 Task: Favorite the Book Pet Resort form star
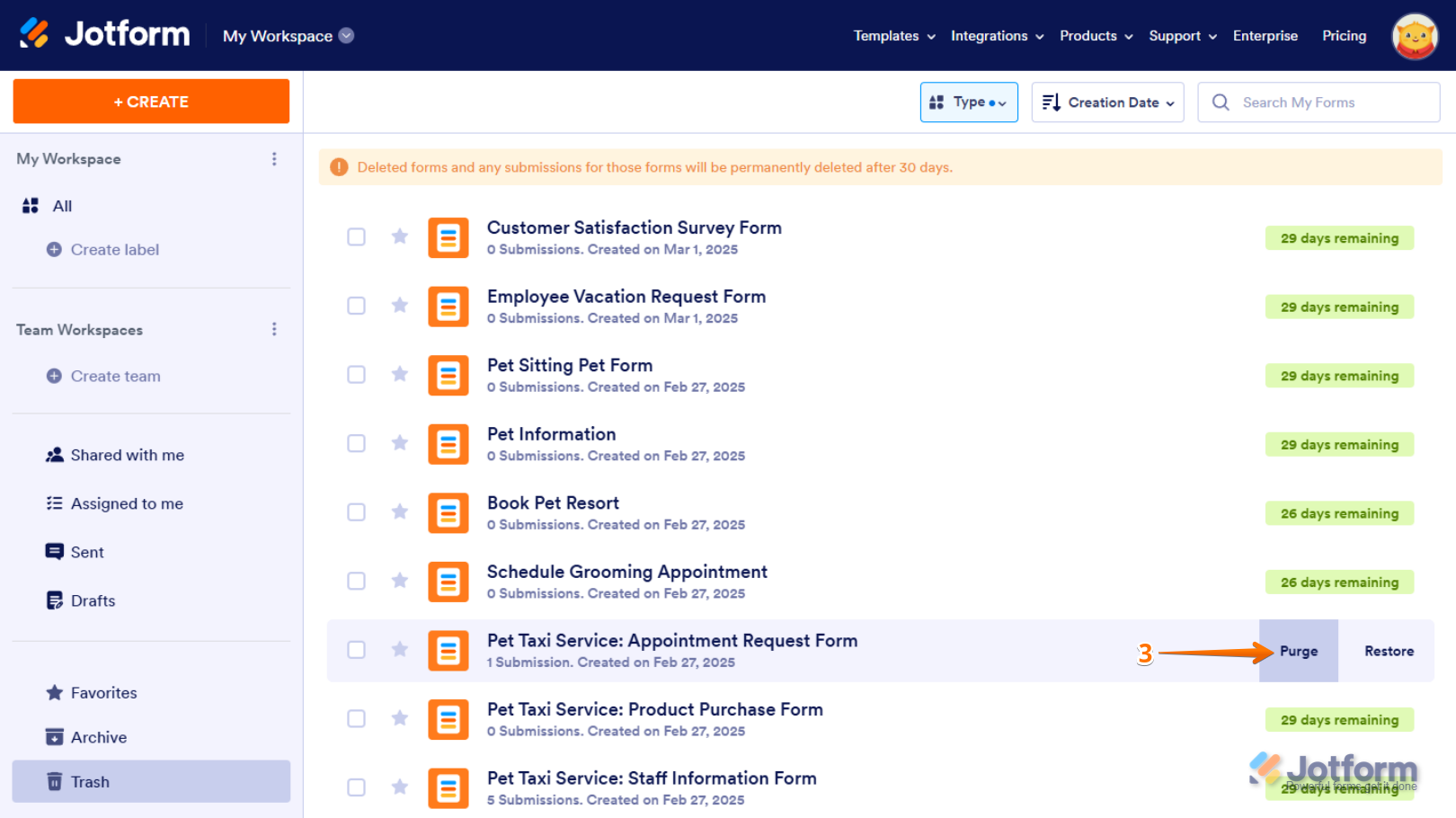tap(400, 511)
